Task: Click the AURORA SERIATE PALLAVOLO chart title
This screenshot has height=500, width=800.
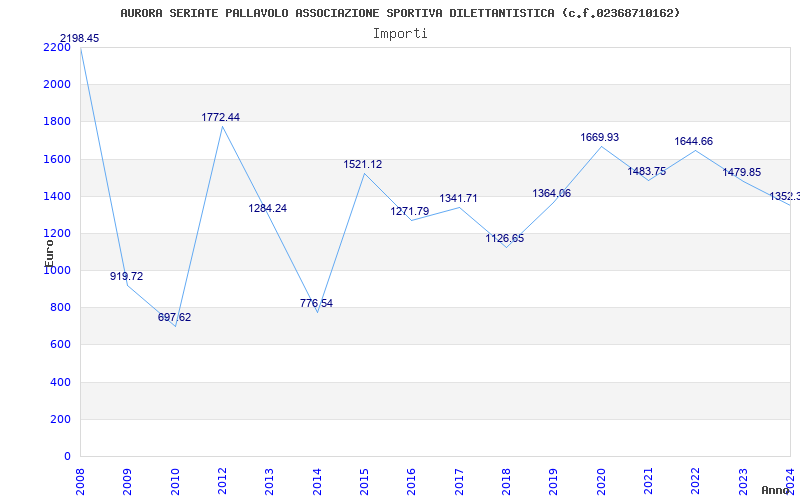Action: click(401, 13)
